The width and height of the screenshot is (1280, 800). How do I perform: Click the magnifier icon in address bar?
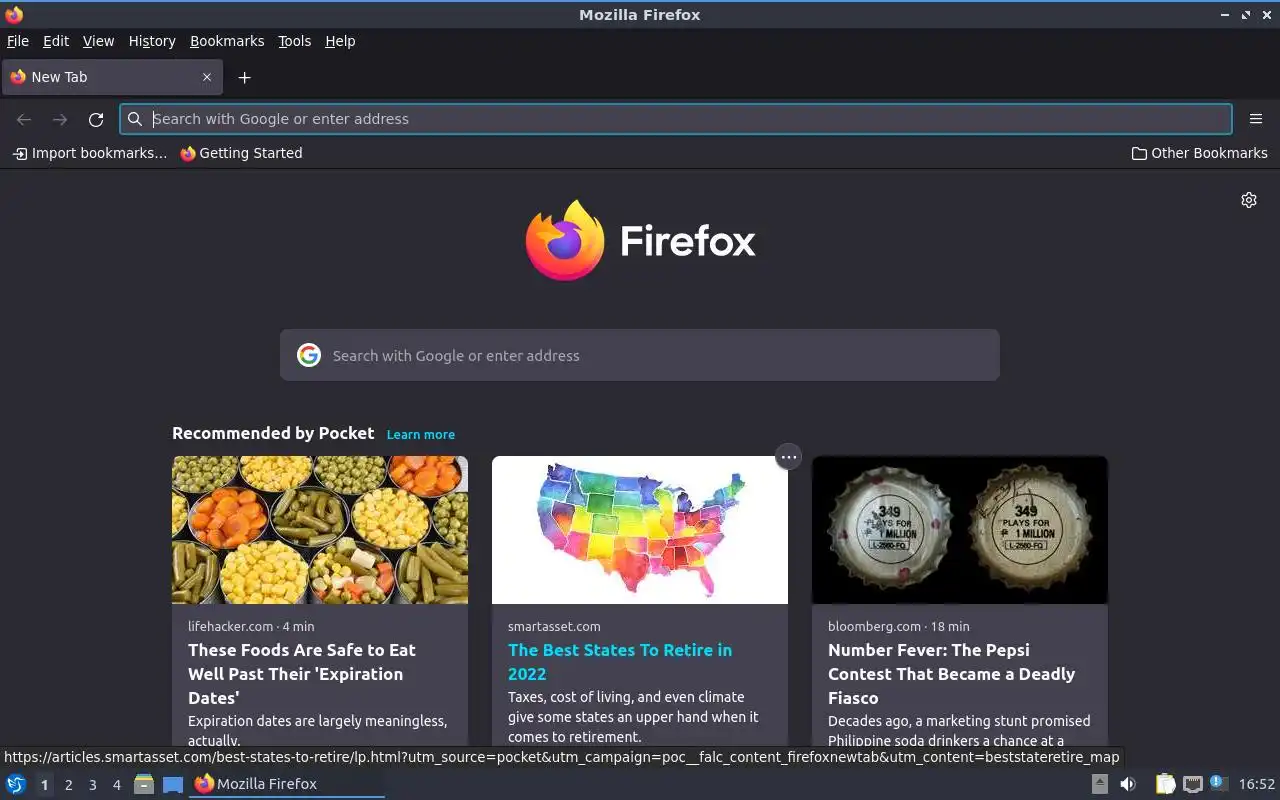pyautogui.click(x=135, y=119)
